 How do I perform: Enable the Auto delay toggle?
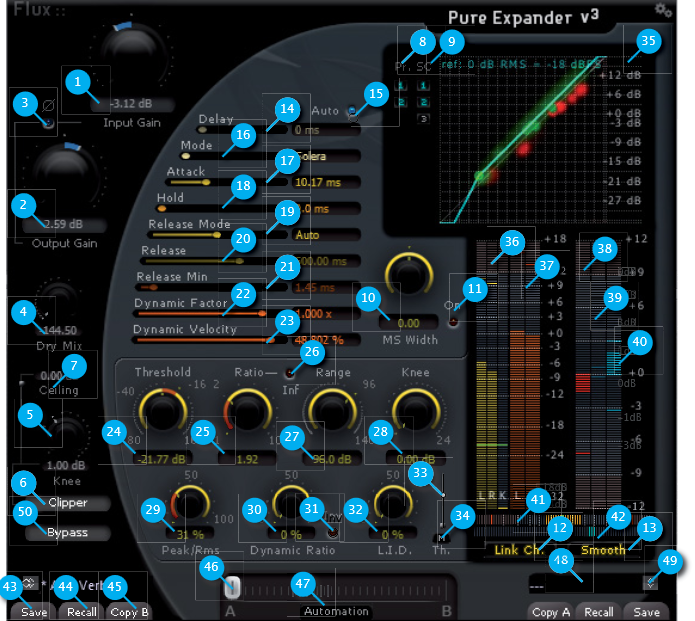pos(351,113)
